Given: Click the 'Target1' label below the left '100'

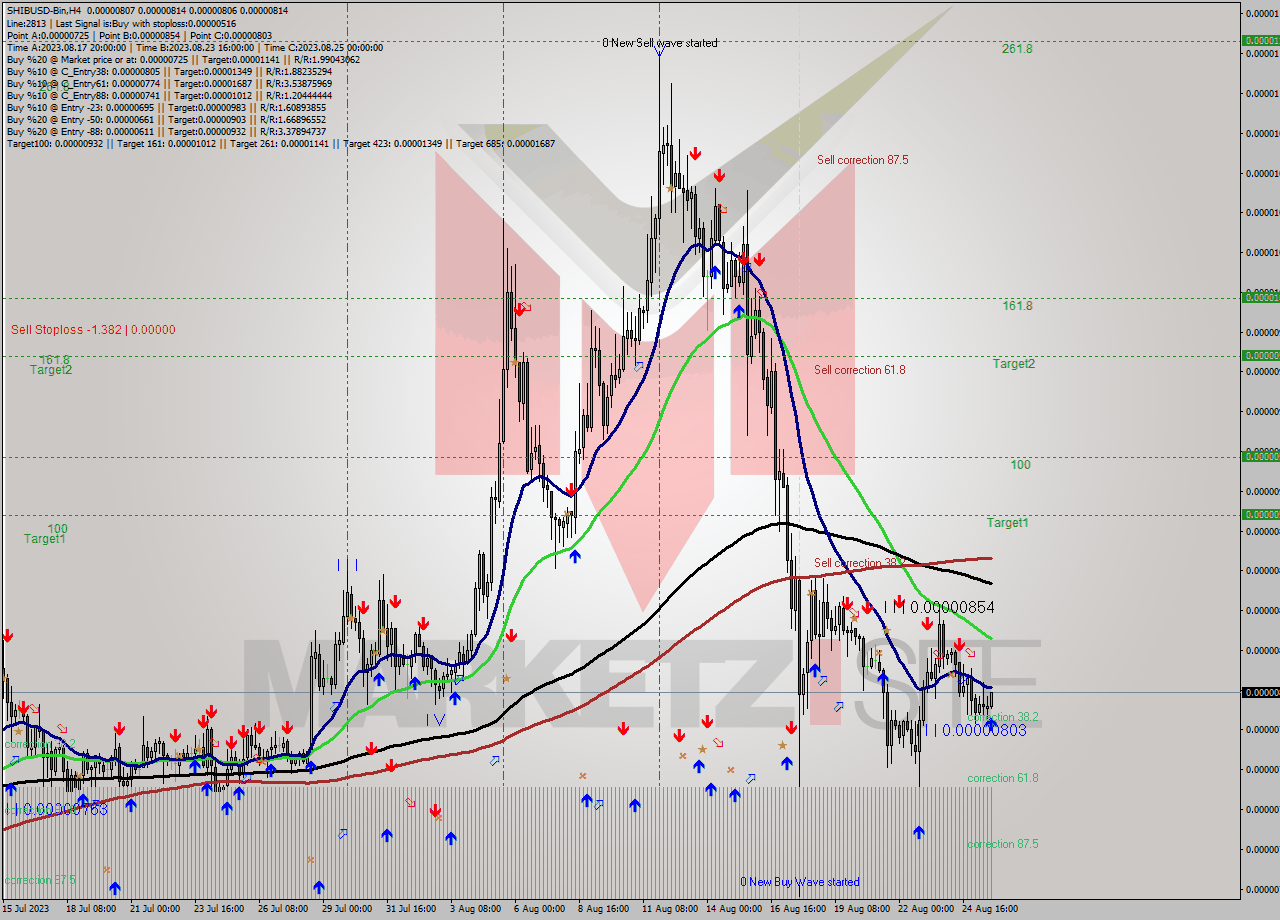Looking at the screenshot, I should [x=45, y=539].
